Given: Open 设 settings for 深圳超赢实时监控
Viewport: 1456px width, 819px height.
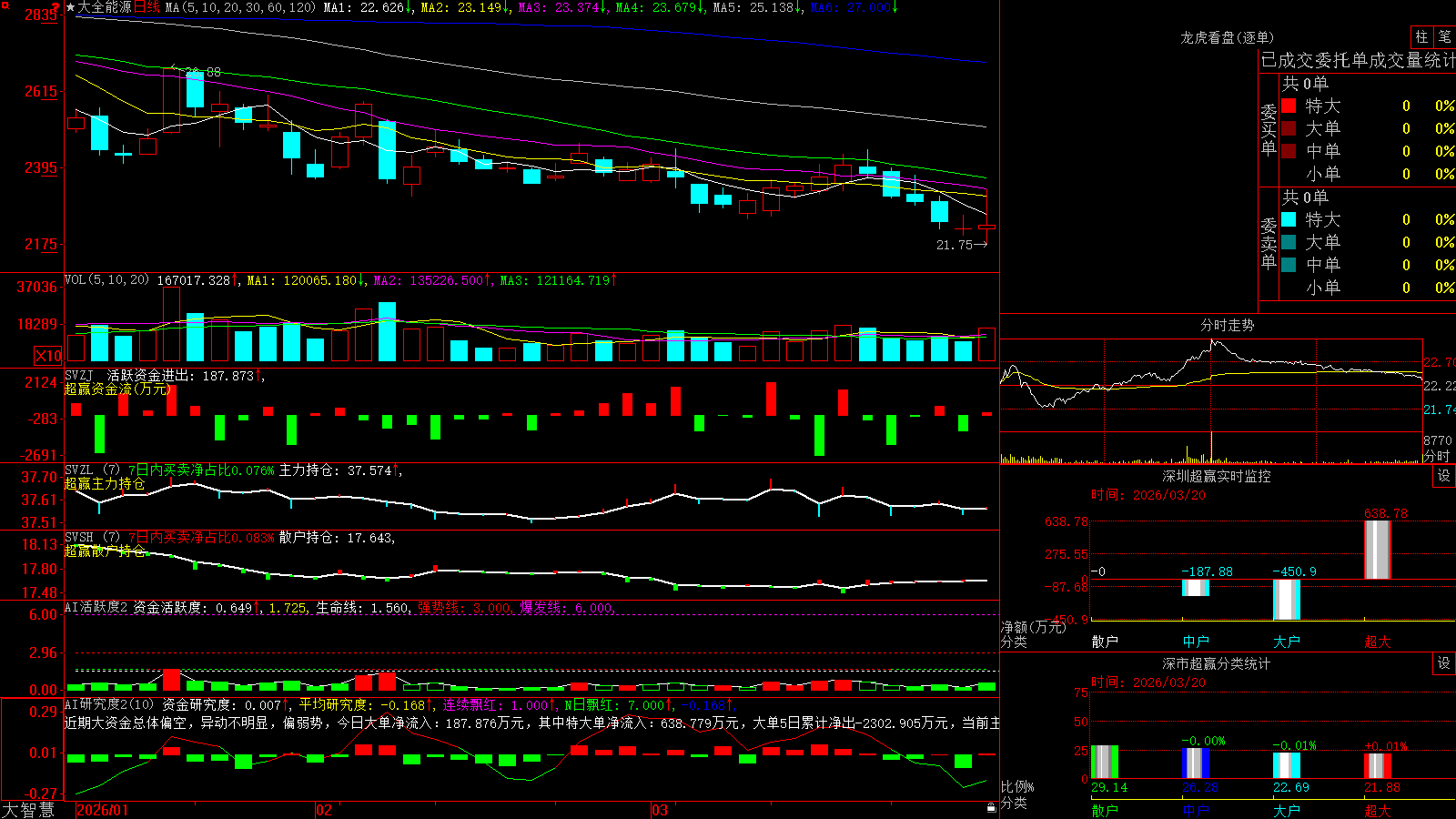Looking at the screenshot, I should [x=1444, y=476].
